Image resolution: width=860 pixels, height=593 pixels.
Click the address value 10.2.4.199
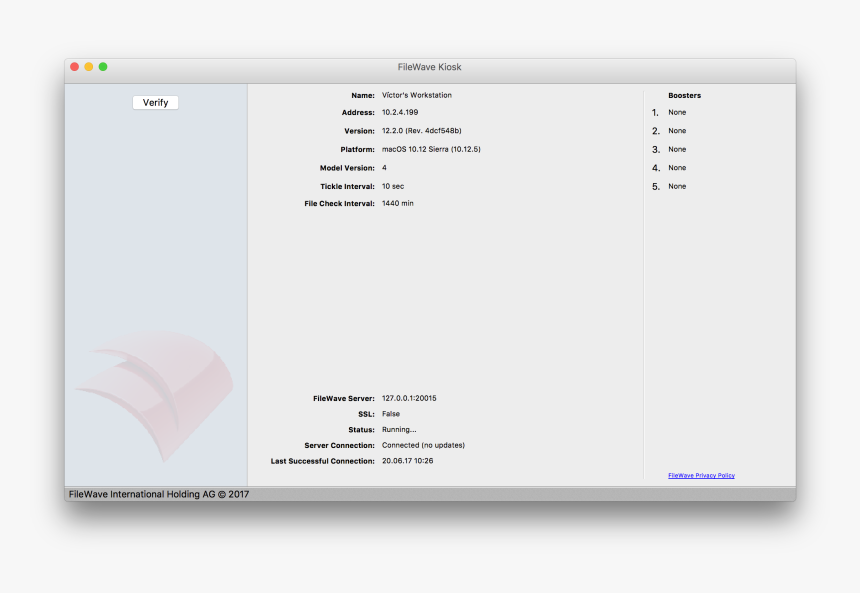click(x=400, y=112)
